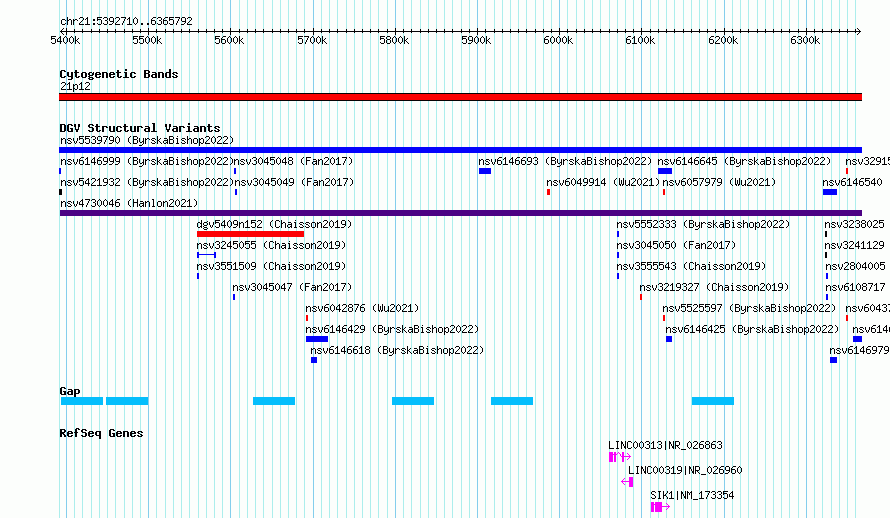Open variant label nsv6146999 (ByrskaBishop2022)
Image resolution: width=890 pixels, height=518 pixels.
(147, 161)
